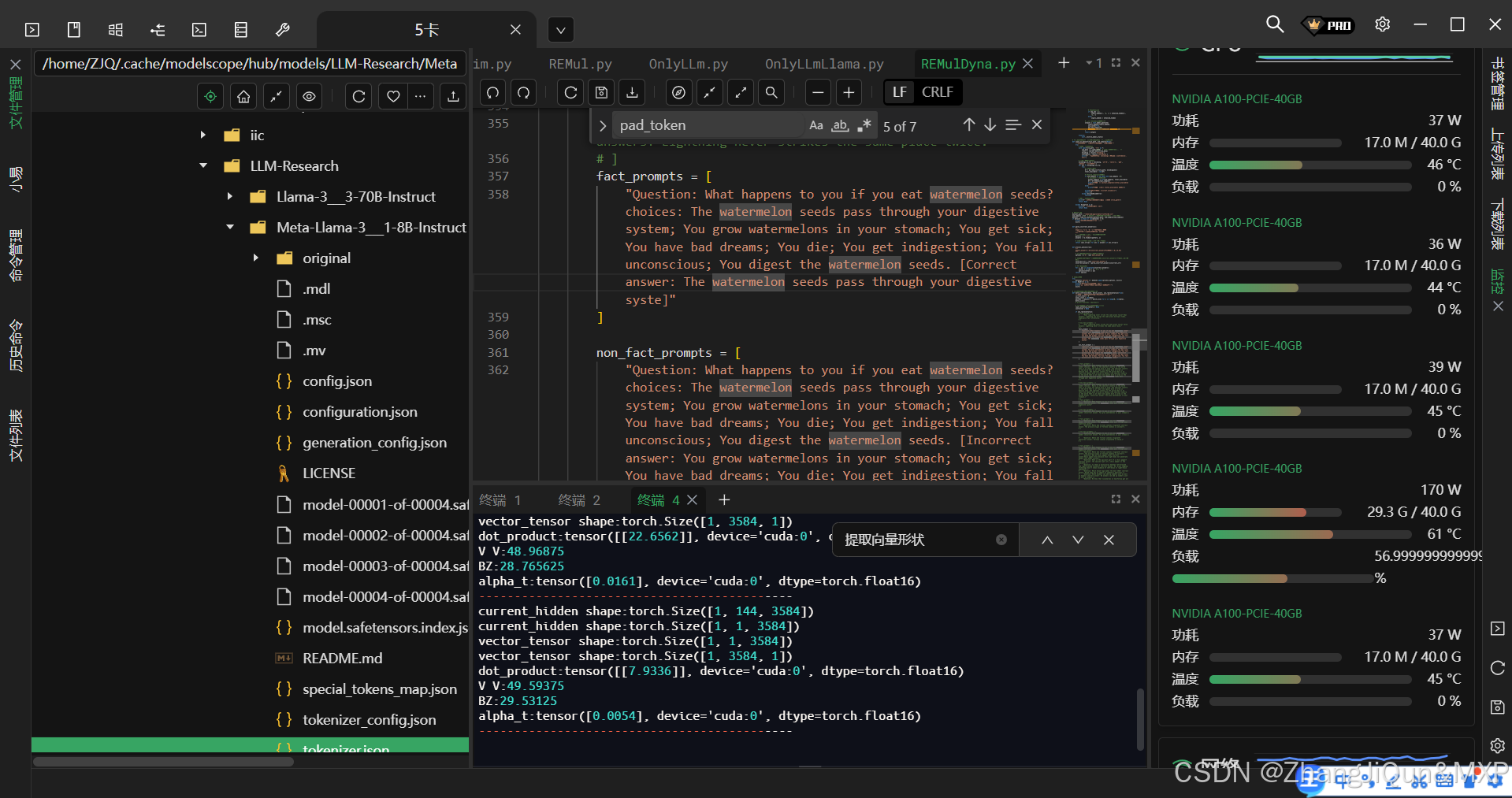Click the upload file icon in the file manager
Screen dimensions: 1512x798
453,96
